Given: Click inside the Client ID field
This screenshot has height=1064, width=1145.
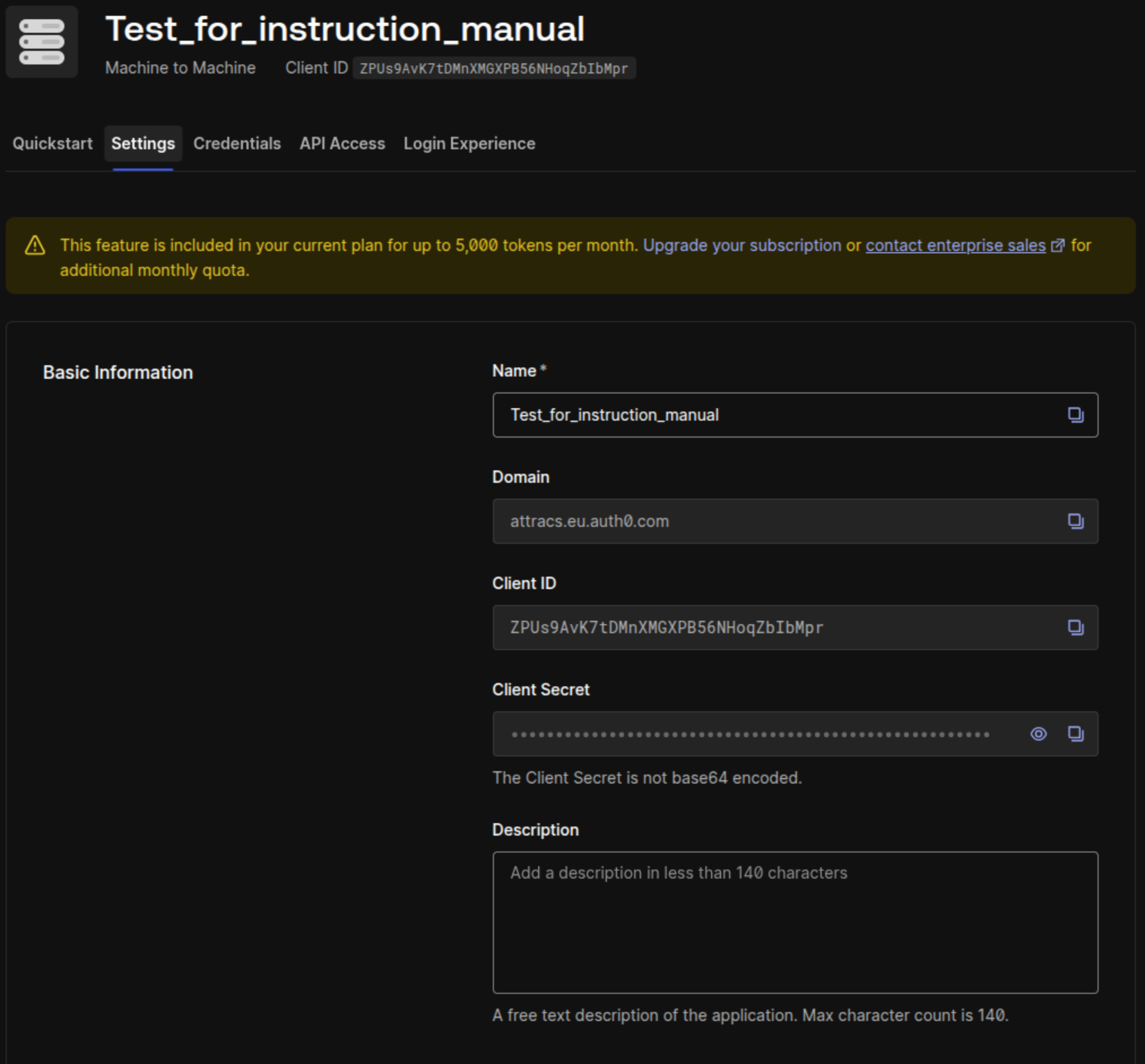Looking at the screenshot, I should 796,628.
